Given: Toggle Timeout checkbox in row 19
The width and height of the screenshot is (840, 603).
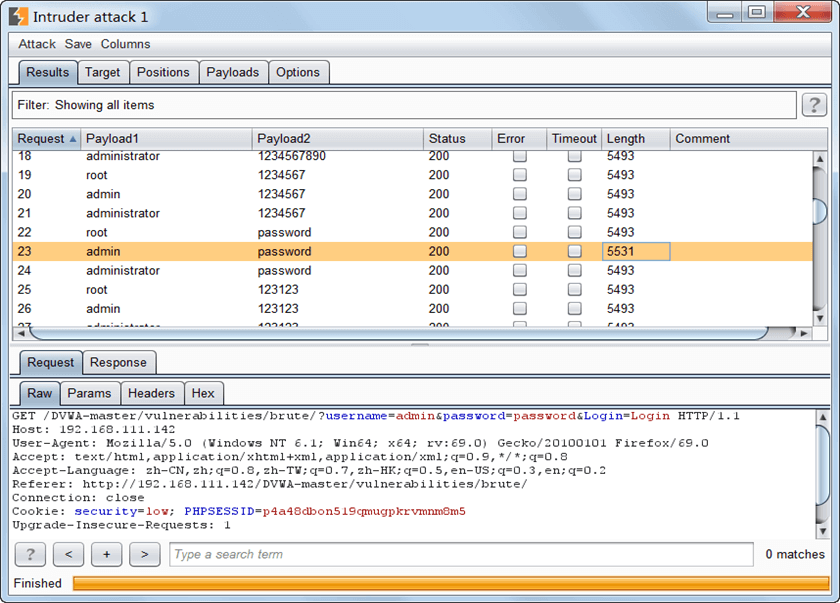Looking at the screenshot, I should [x=574, y=175].
